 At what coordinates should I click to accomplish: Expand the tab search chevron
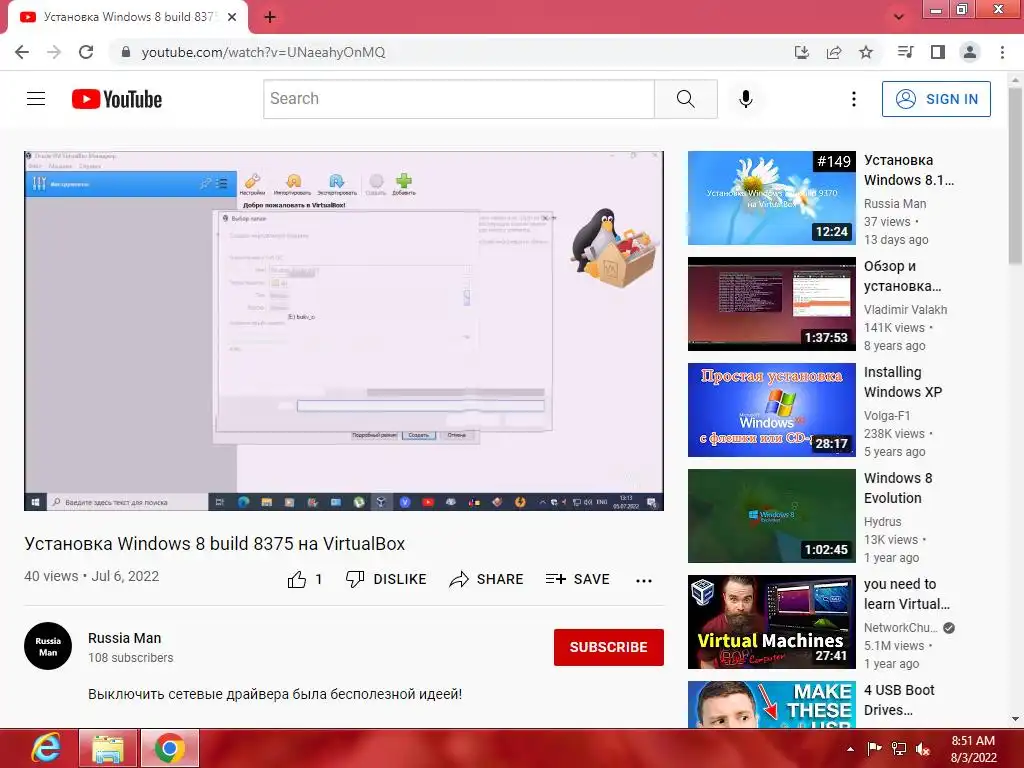coord(899,17)
